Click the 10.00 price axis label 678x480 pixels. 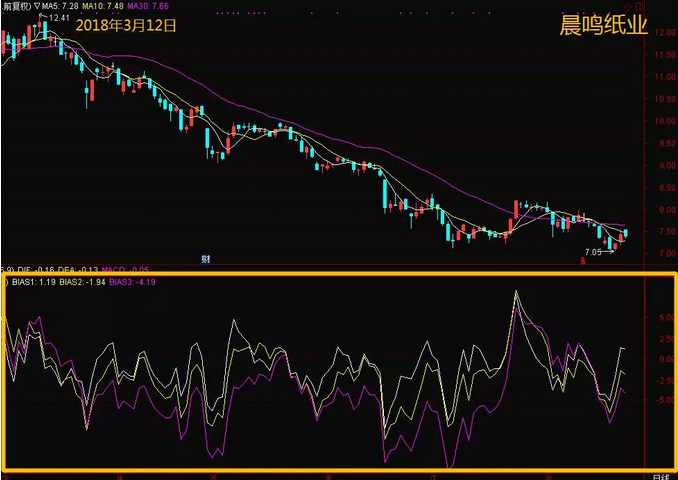(660, 122)
